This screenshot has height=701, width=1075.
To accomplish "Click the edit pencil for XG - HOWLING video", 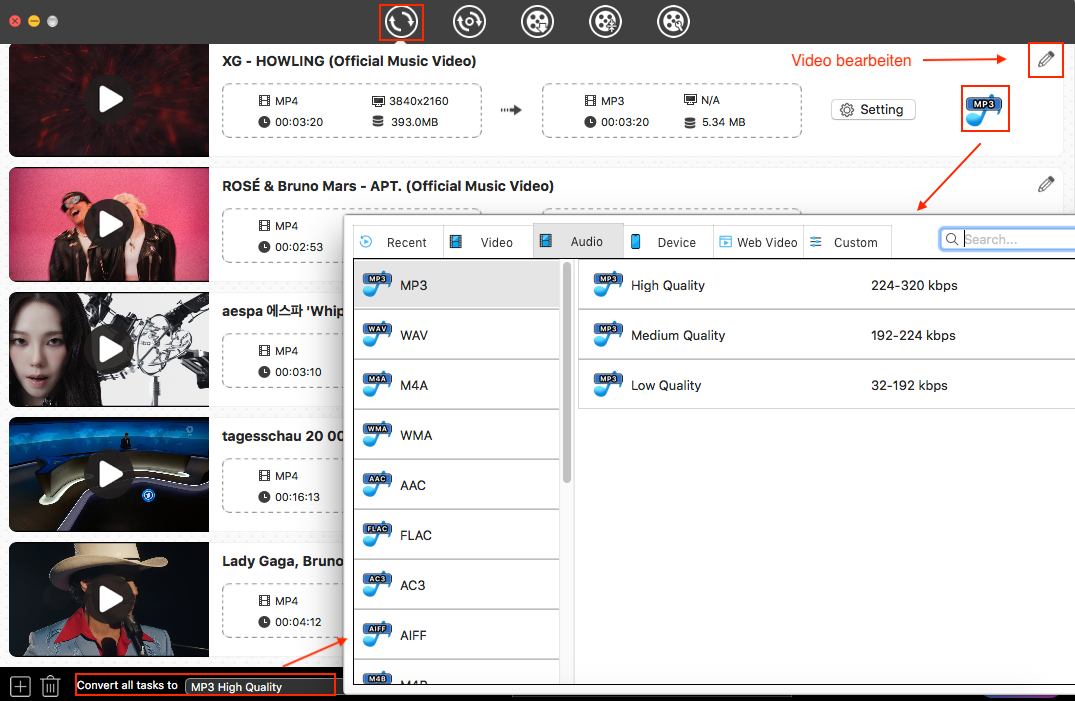I will (x=1046, y=60).
